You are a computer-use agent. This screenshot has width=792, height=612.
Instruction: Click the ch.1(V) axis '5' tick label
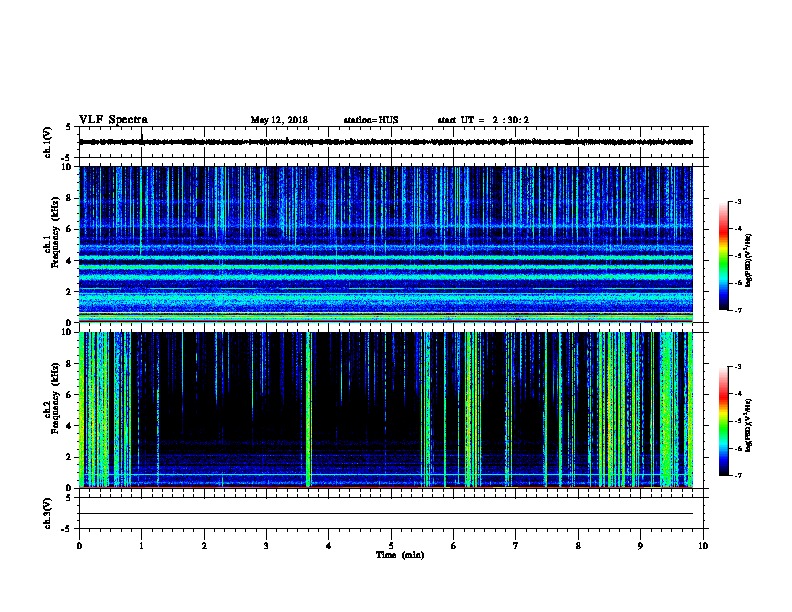click(69, 127)
